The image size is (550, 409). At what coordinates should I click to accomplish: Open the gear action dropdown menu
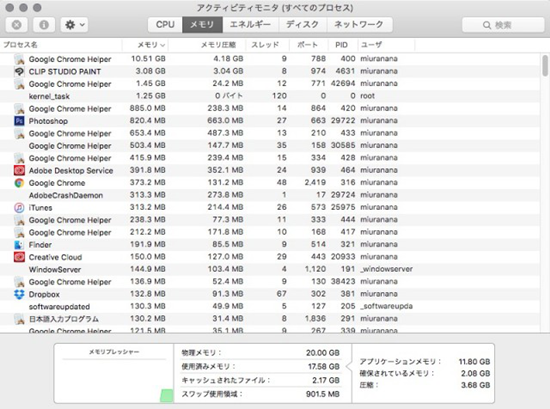(x=74, y=25)
